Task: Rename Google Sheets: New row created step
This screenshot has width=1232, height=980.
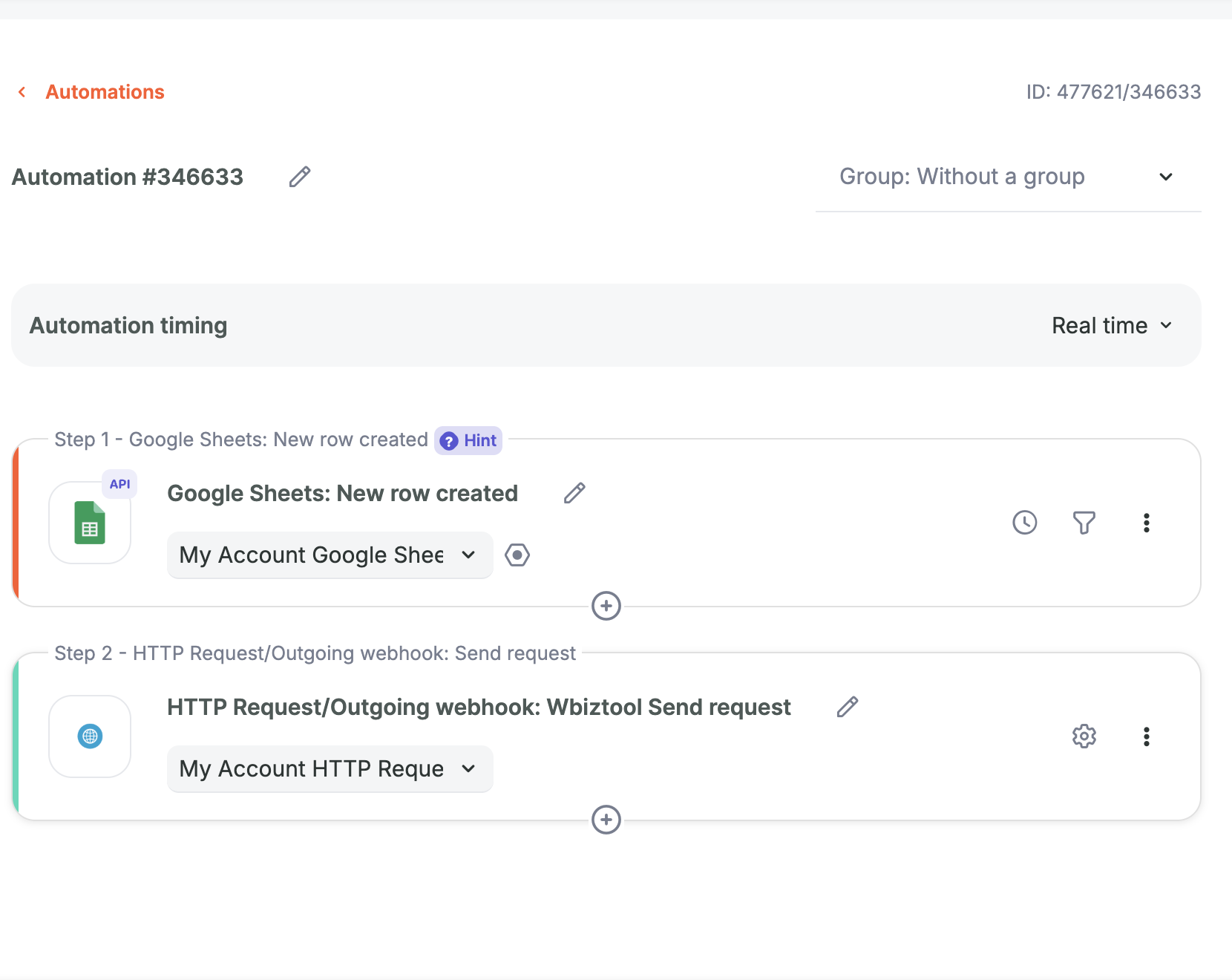Action: [x=574, y=493]
